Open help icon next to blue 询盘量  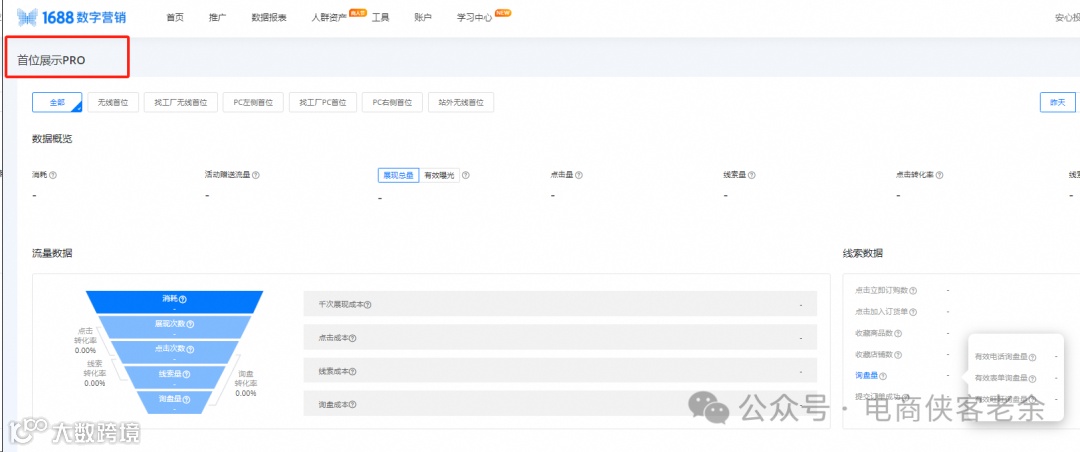tap(883, 376)
